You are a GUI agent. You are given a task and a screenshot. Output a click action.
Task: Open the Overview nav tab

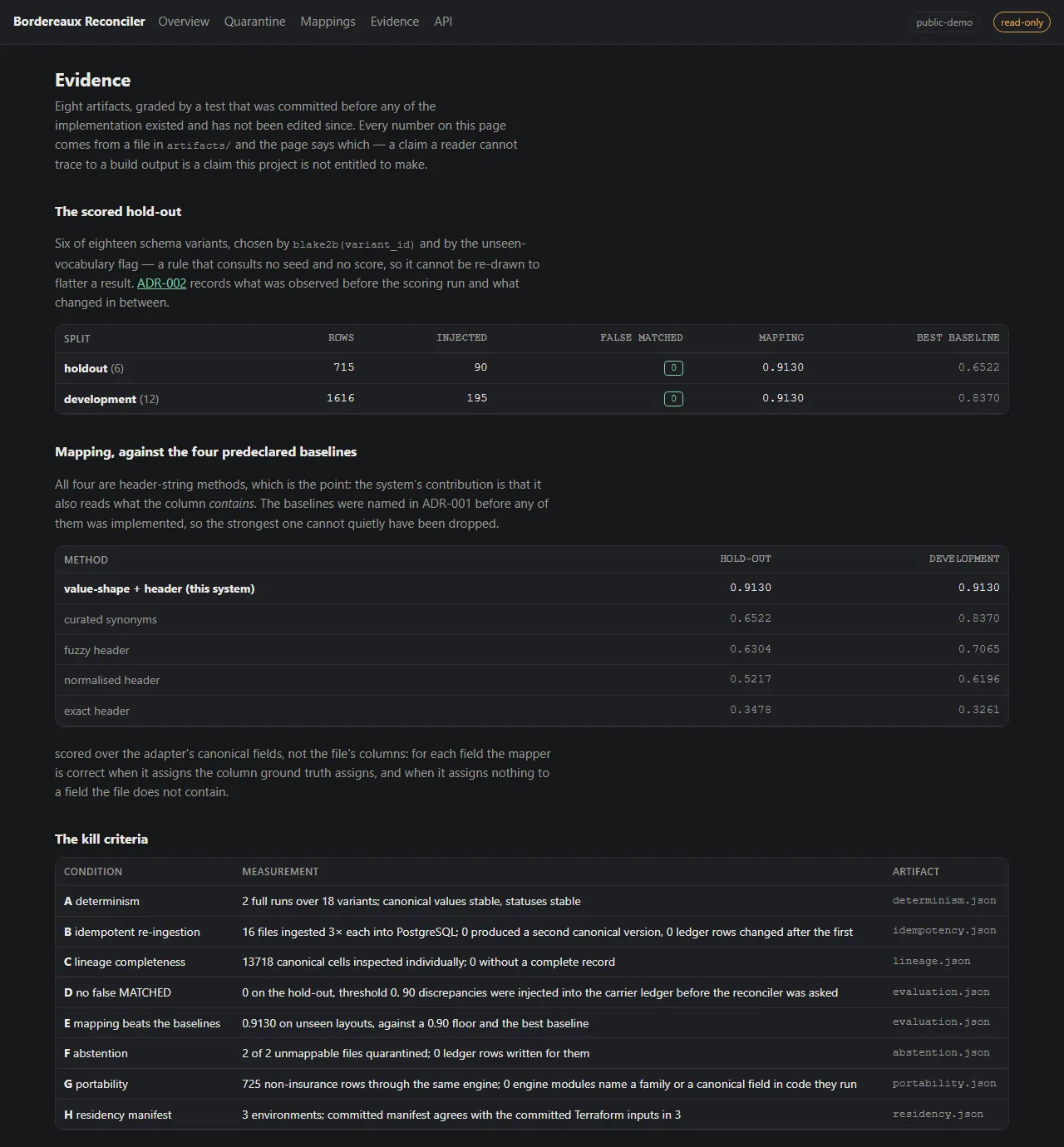[x=184, y=22]
